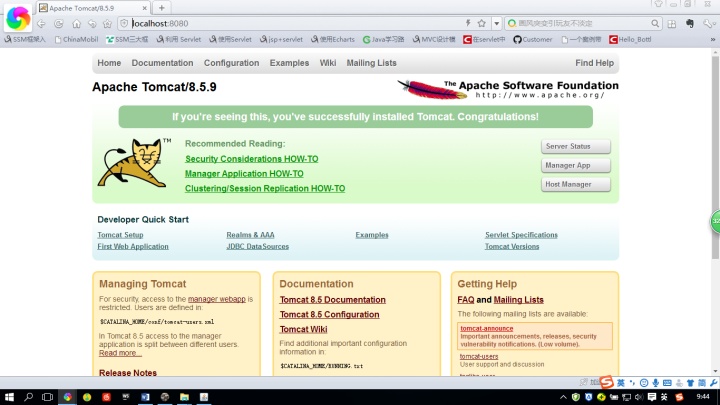The width and height of the screenshot is (720, 405).
Task: Open the tomcat-announce mailing list link
Action: point(487,328)
